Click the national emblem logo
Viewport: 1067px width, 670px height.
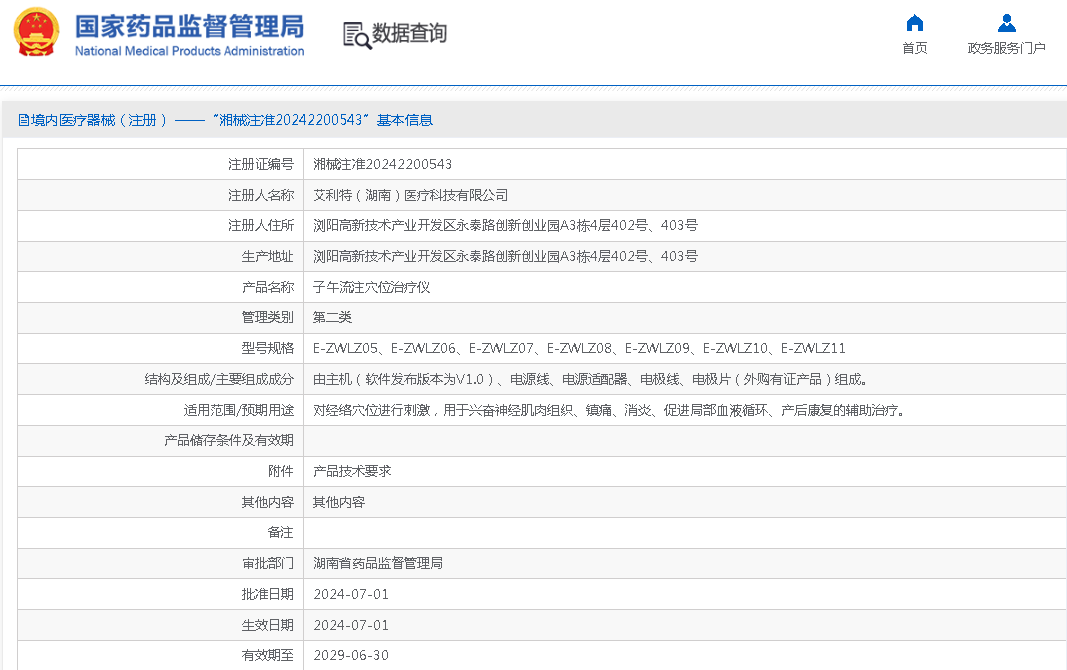37,32
